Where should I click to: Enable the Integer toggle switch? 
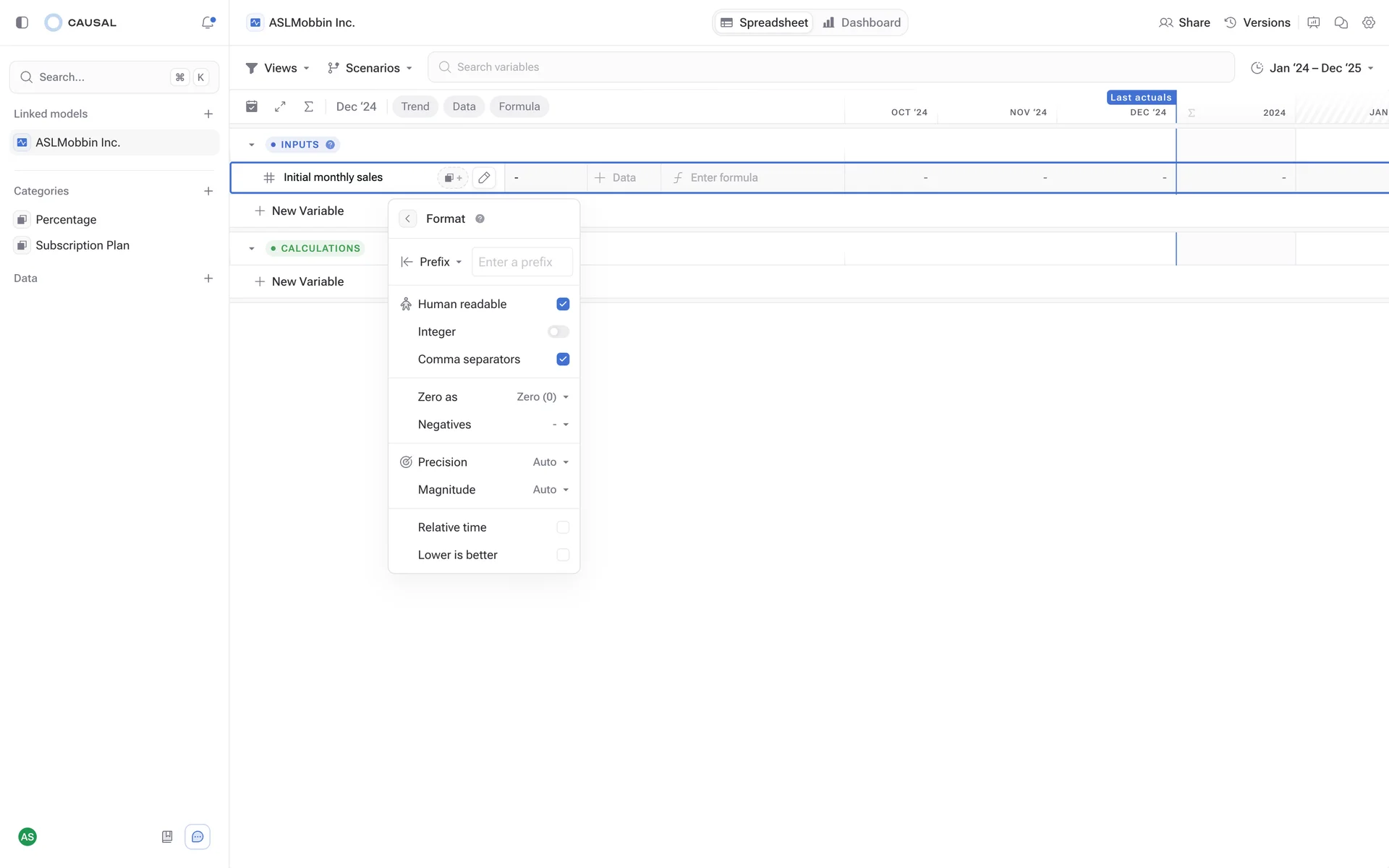pos(558,332)
